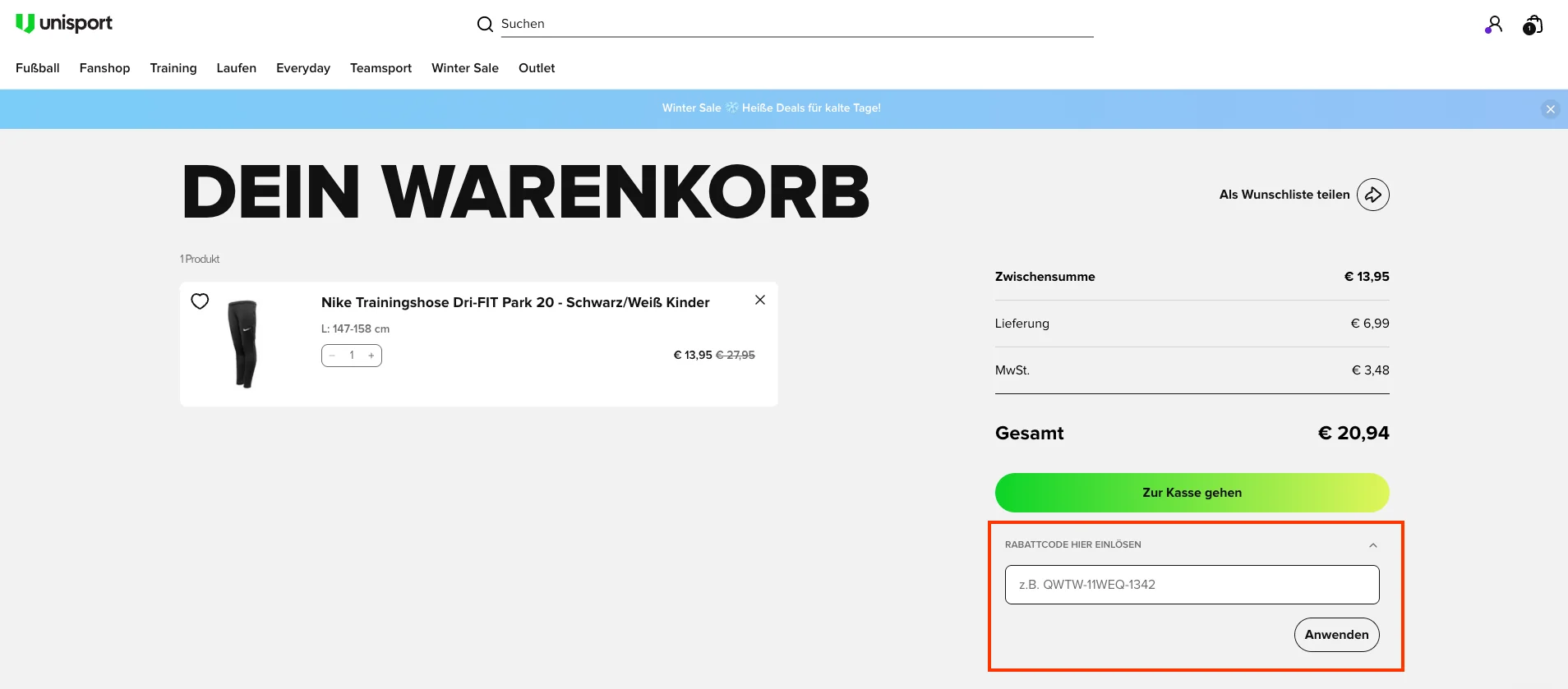
Task: Open the Training menu
Action: (x=173, y=68)
